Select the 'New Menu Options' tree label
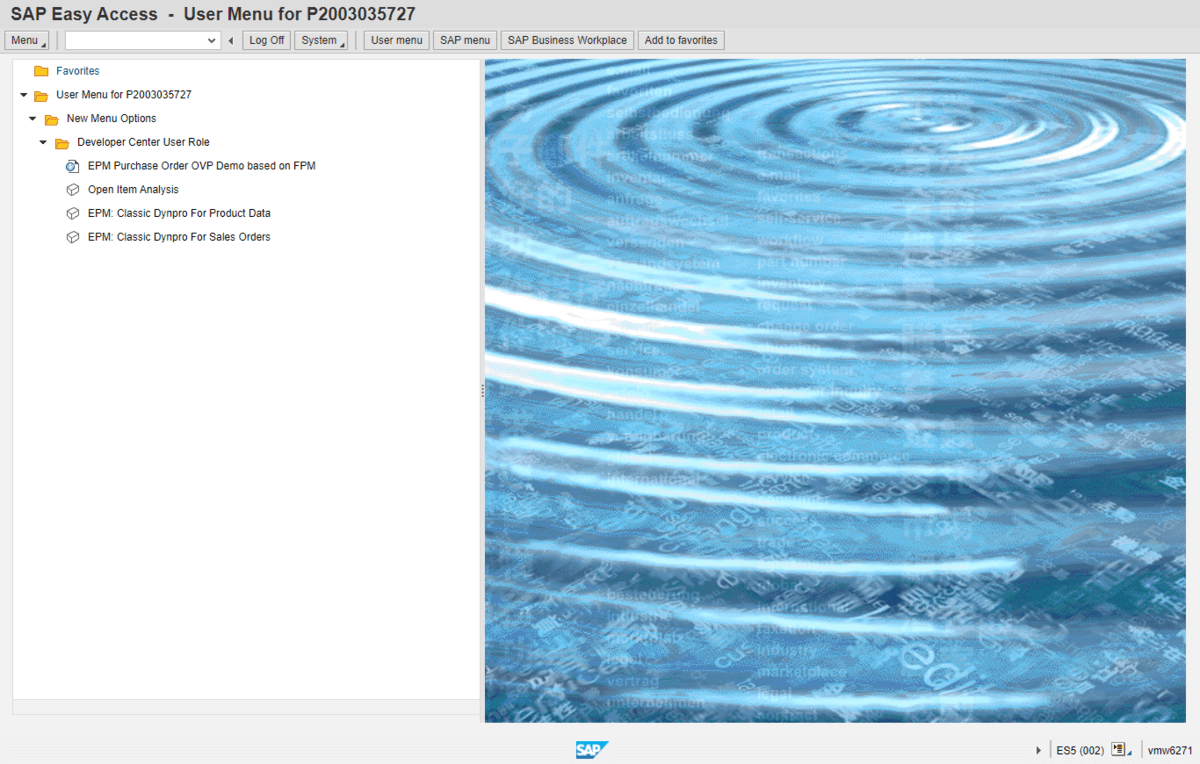Viewport: 1200px width, 764px height. pos(112,119)
